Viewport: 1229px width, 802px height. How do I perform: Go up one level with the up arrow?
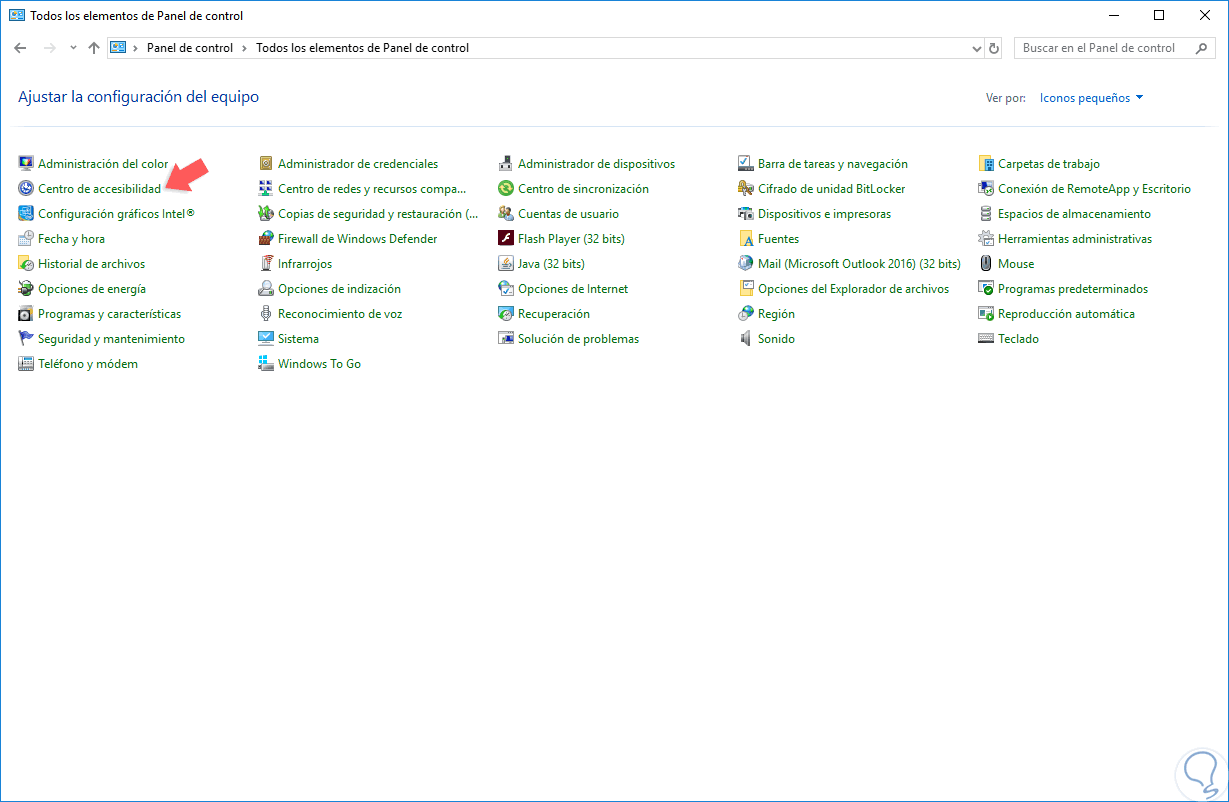(93, 48)
